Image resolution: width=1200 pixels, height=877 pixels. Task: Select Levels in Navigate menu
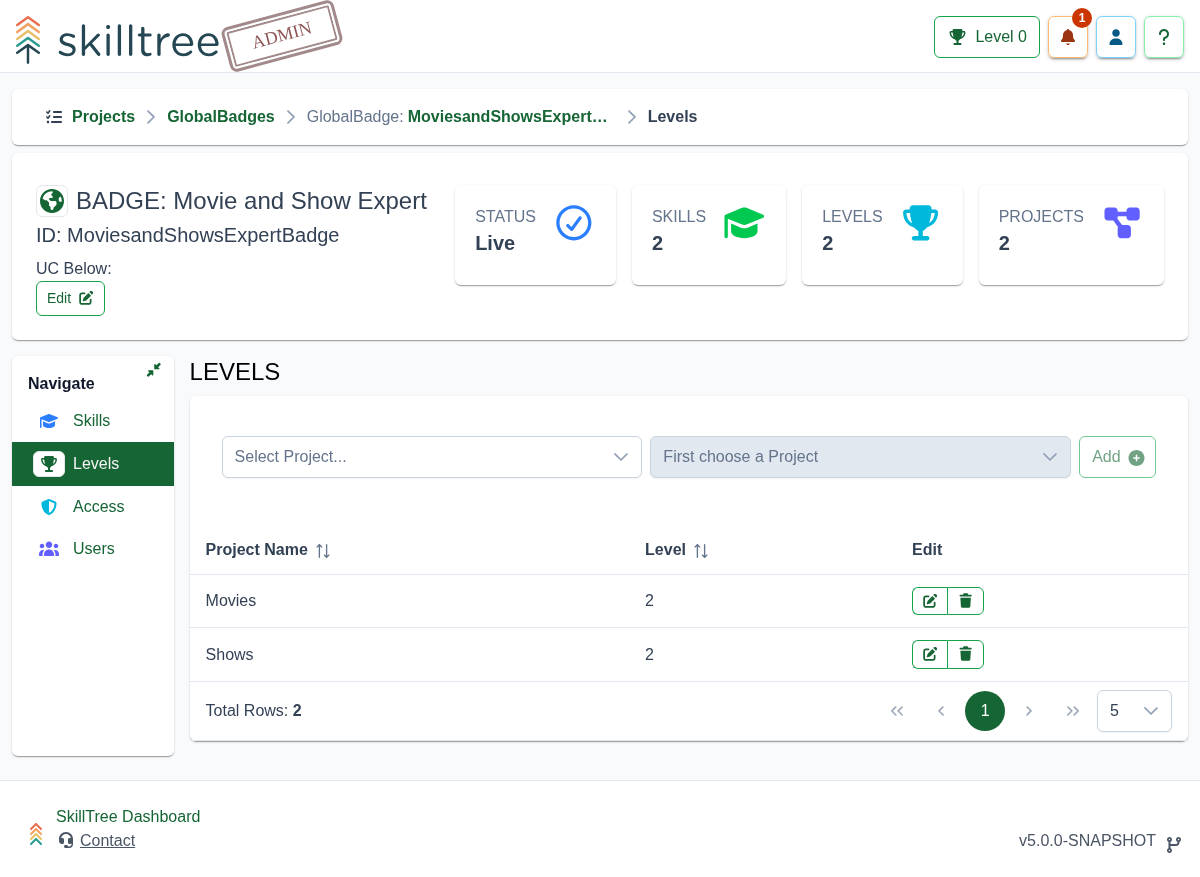[93, 464]
